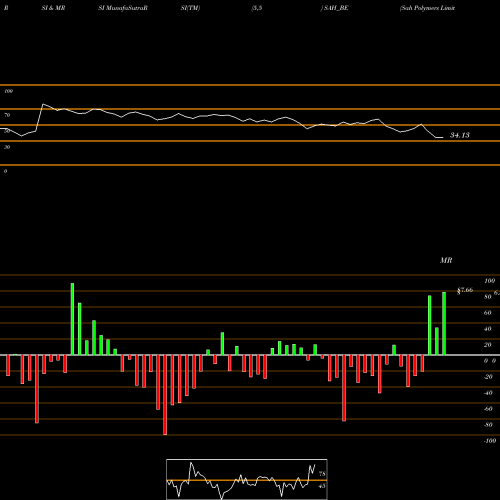Click the 'SI MunafaSutraR' header label
500x500 pixels.
pyautogui.click(x=123, y=8)
